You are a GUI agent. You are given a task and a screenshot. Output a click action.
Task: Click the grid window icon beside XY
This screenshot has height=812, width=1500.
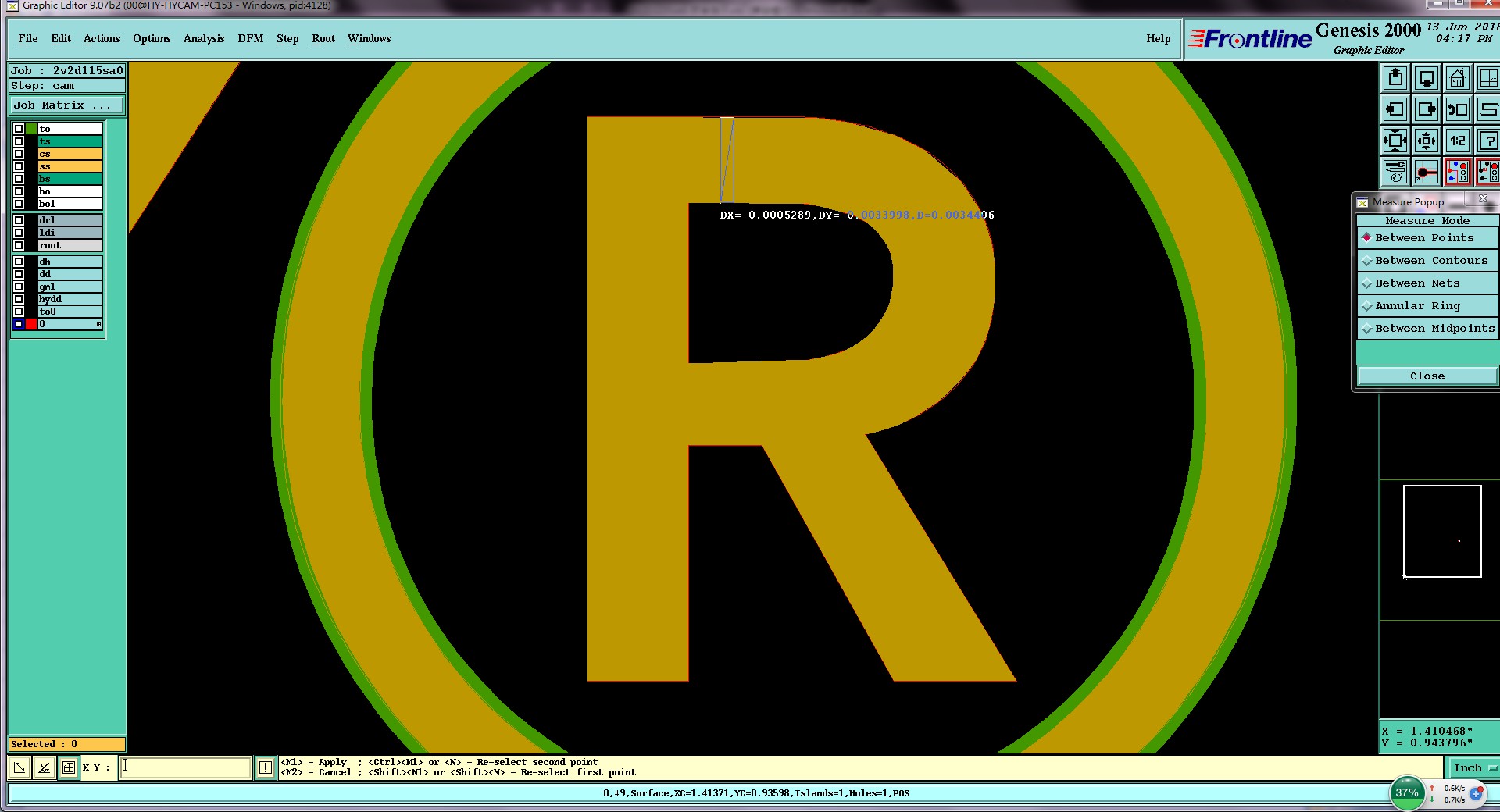click(x=69, y=767)
